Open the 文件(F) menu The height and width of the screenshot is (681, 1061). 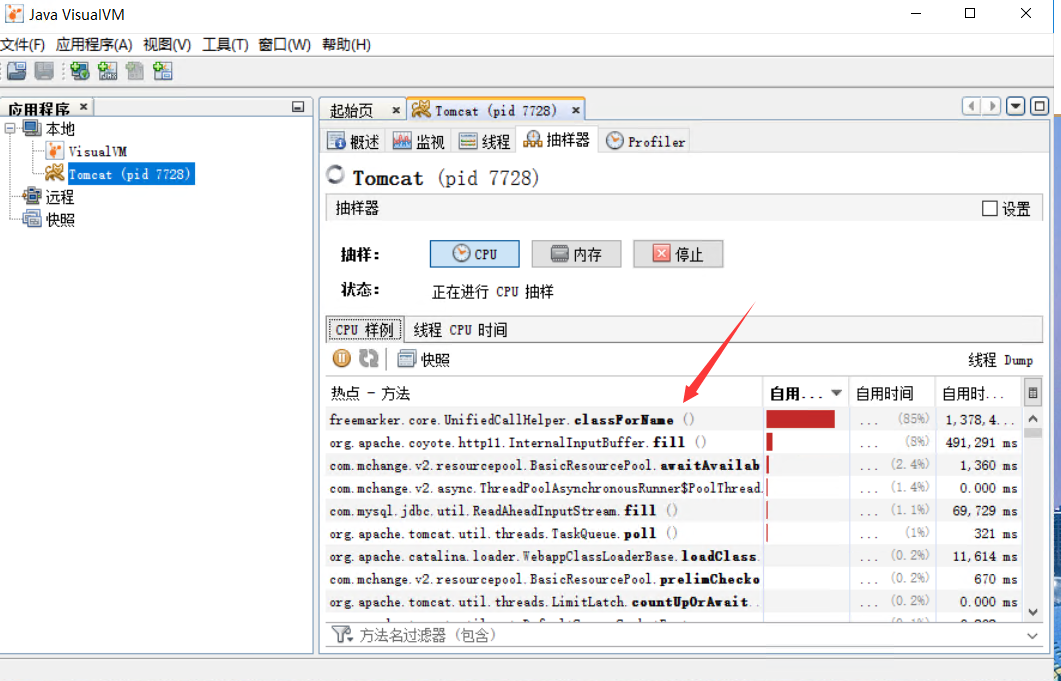coord(22,45)
